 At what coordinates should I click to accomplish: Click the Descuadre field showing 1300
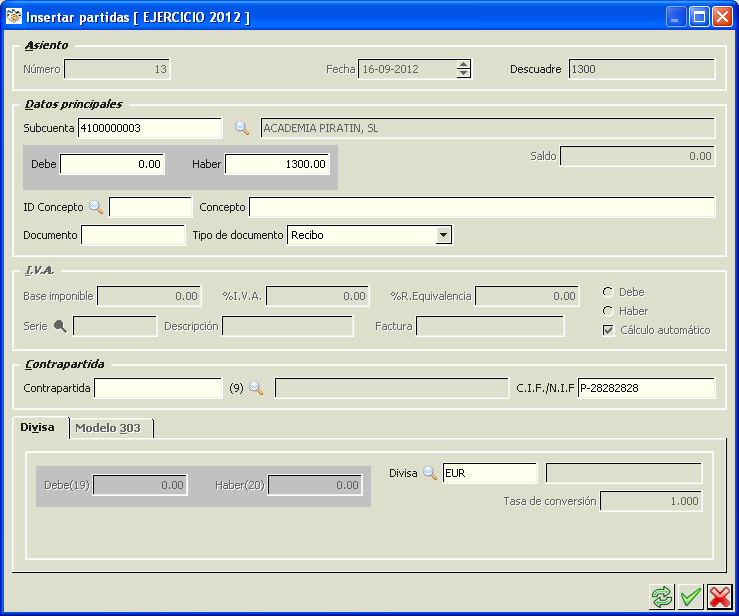642,69
